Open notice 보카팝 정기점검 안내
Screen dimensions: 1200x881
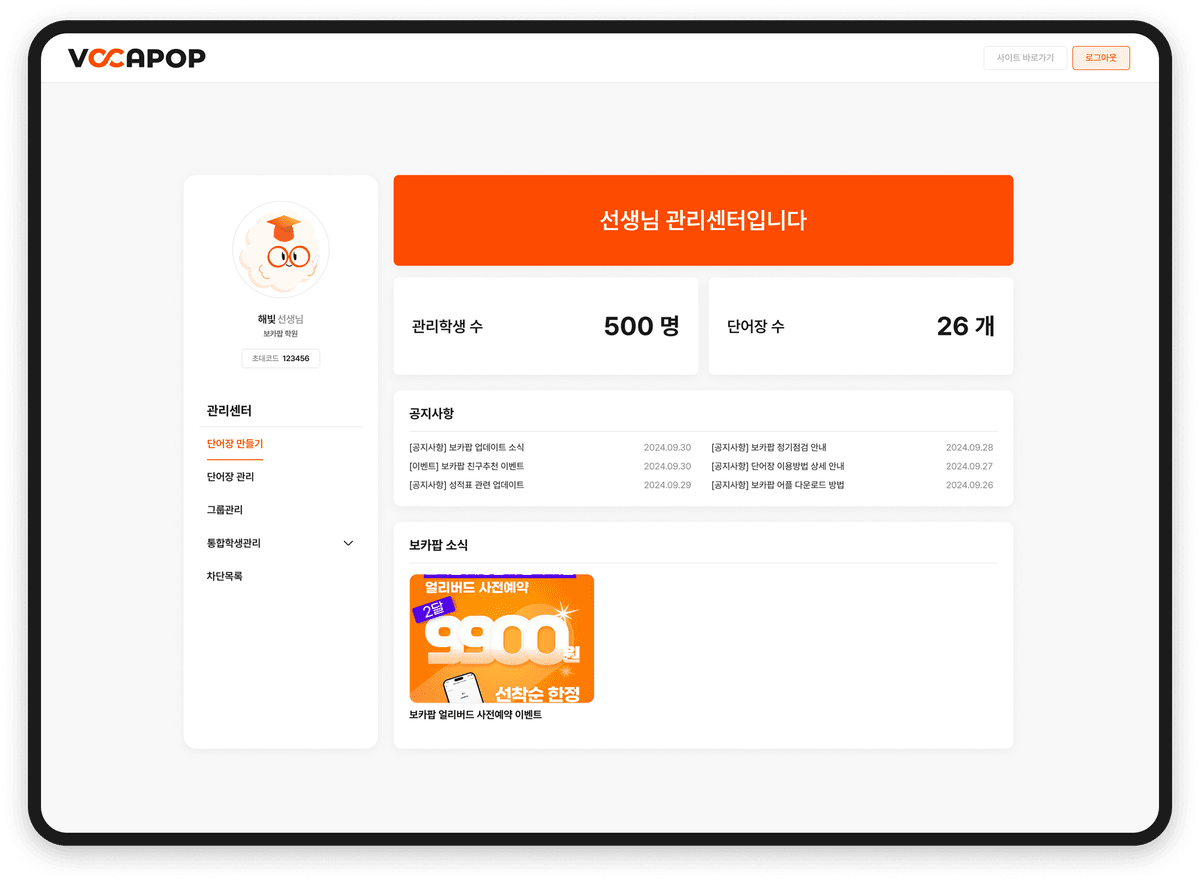pyautogui.click(x=769, y=448)
